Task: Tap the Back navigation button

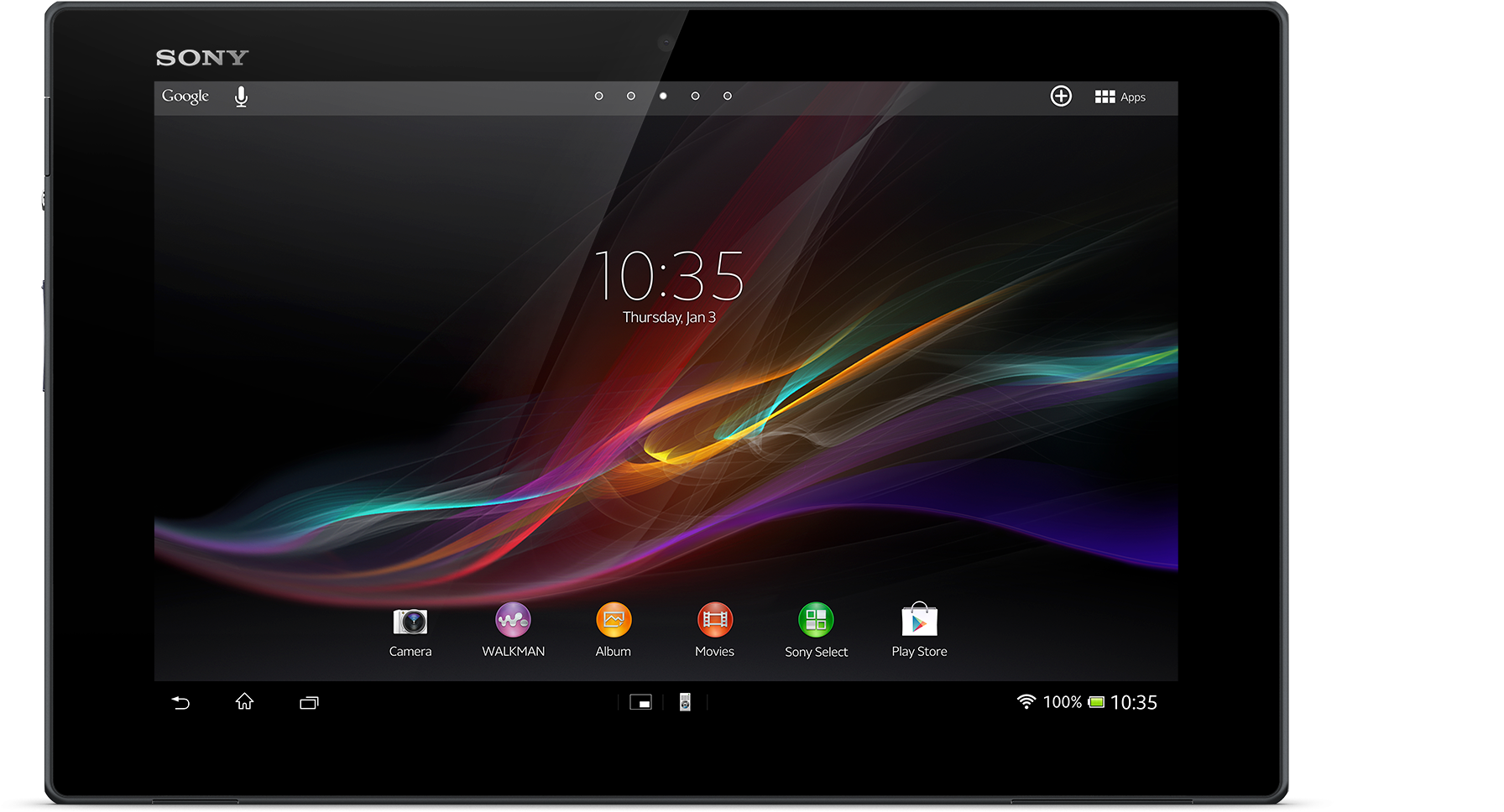Action: 180,703
